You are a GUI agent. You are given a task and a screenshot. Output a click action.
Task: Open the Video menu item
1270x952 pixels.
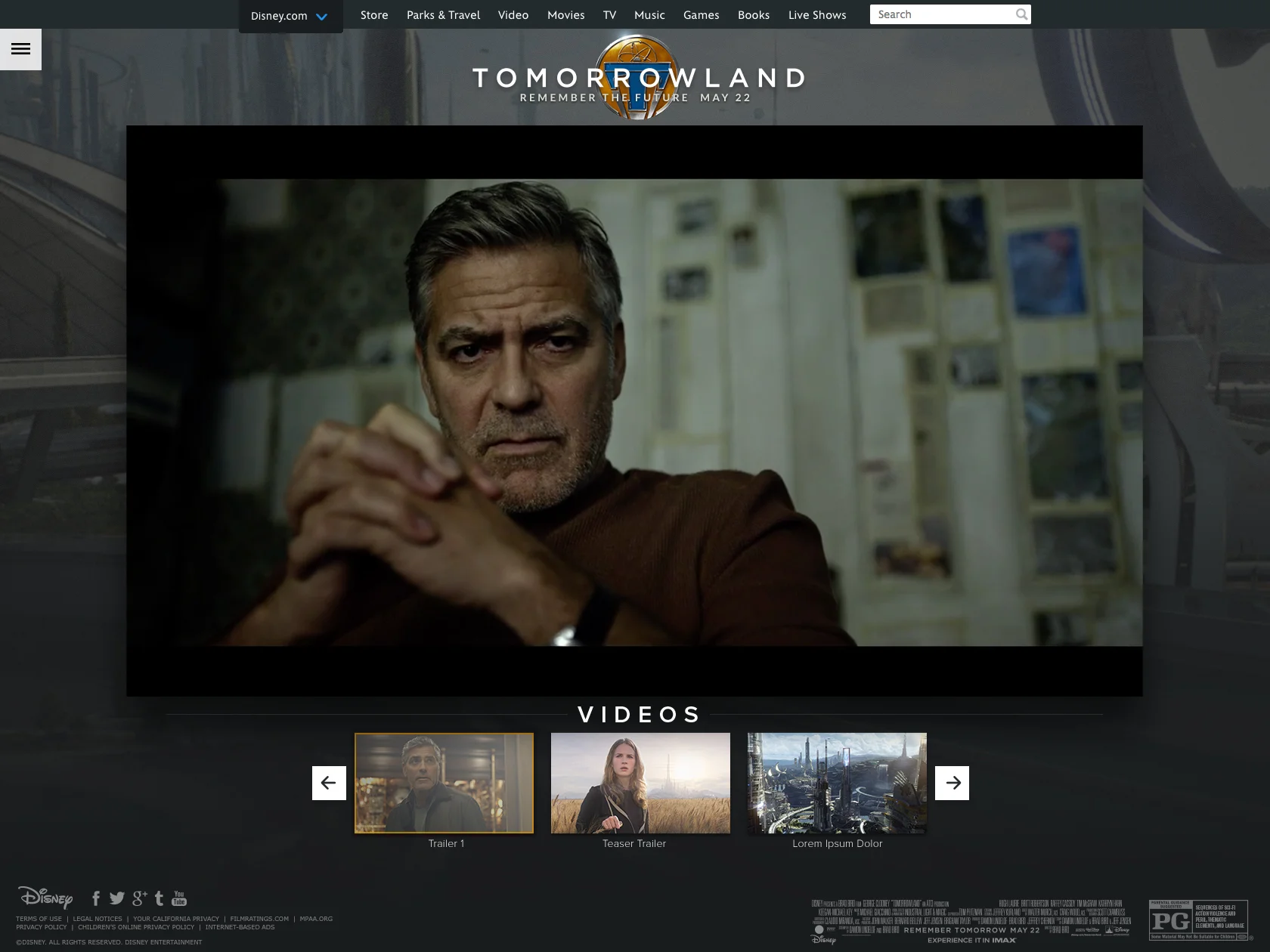[x=513, y=15]
